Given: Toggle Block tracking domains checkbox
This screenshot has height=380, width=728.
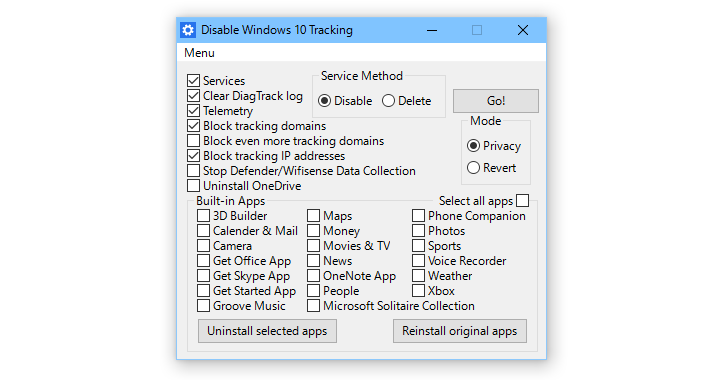Looking at the screenshot, I should 194,125.
